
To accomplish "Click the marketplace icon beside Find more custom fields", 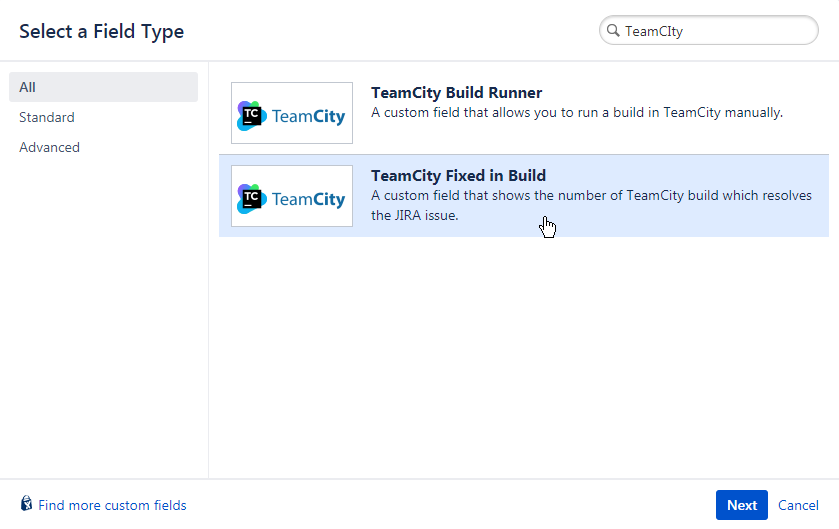I will (27, 505).
